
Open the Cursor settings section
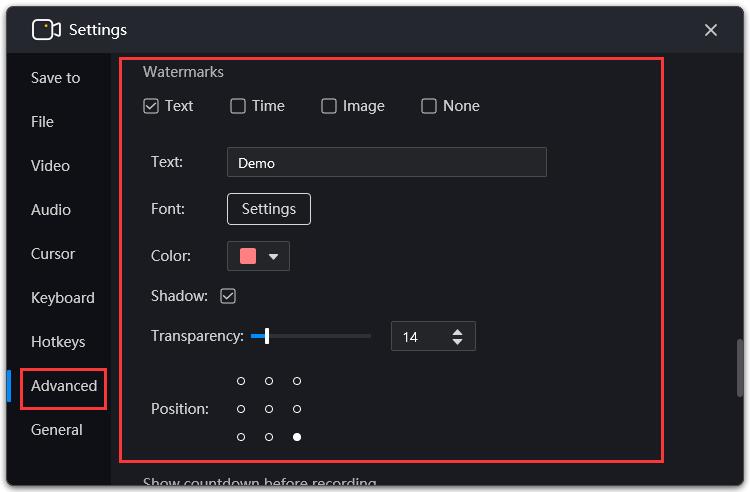pos(53,254)
